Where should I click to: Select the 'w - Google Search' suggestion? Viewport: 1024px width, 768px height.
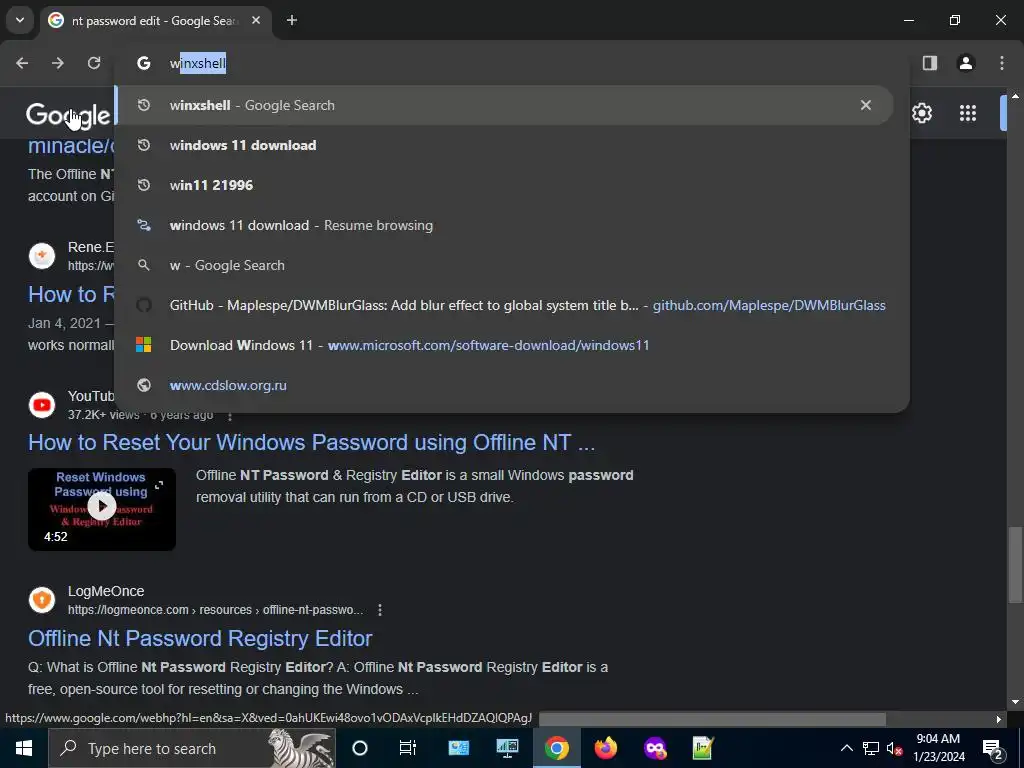point(504,265)
